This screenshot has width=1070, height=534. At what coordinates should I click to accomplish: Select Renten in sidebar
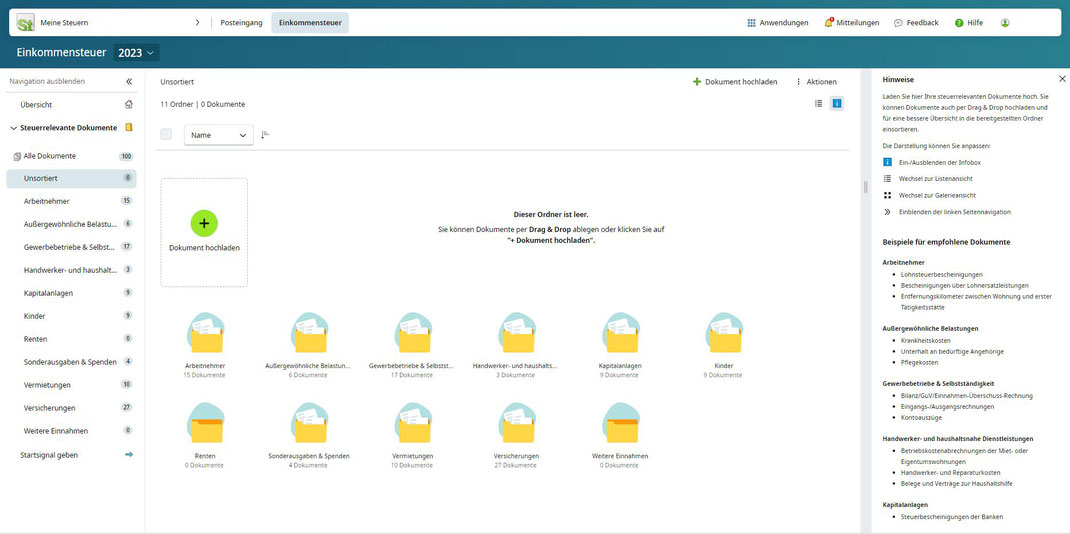point(72,339)
